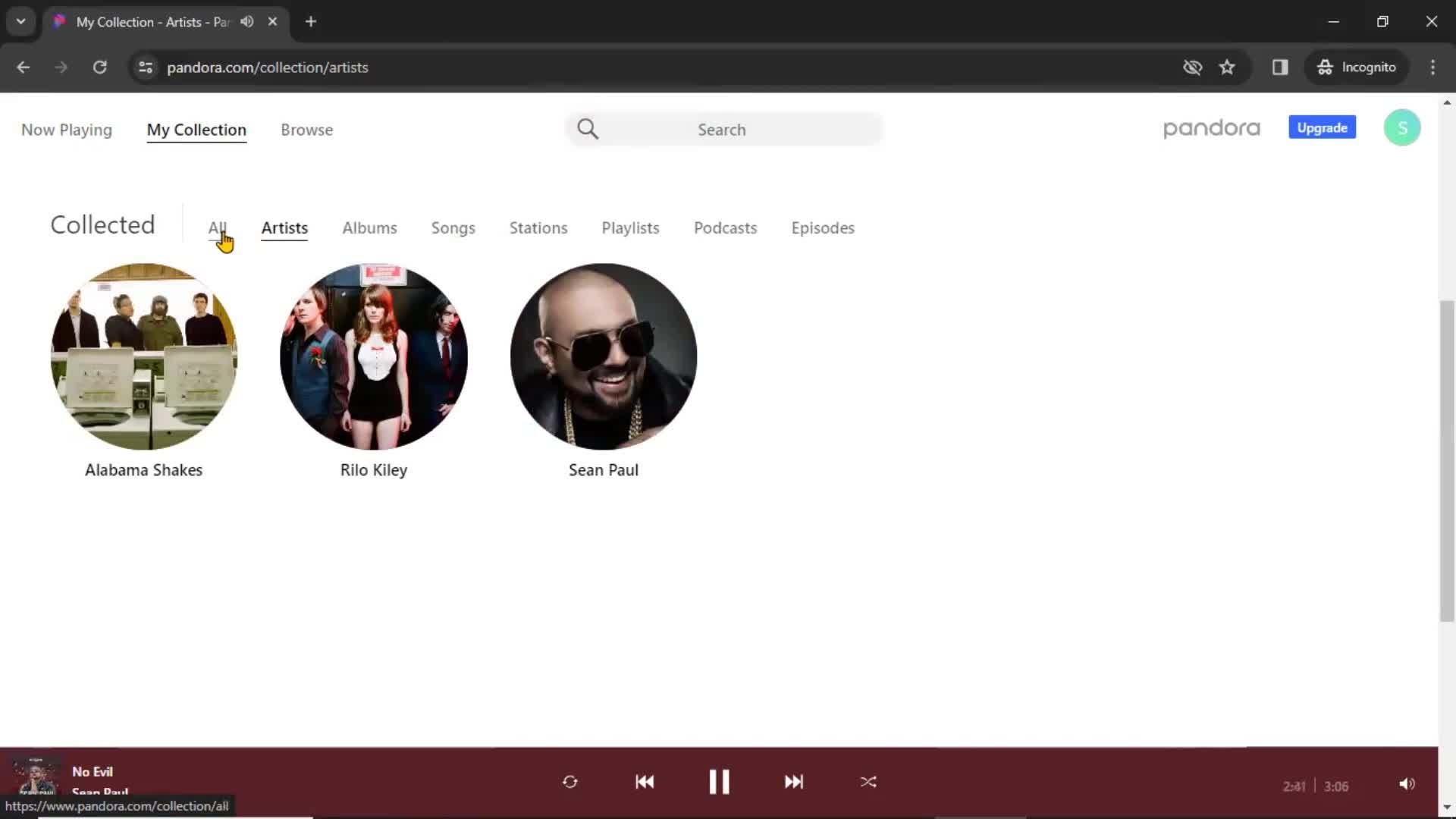Click the search magnifier icon

[588, 129]
